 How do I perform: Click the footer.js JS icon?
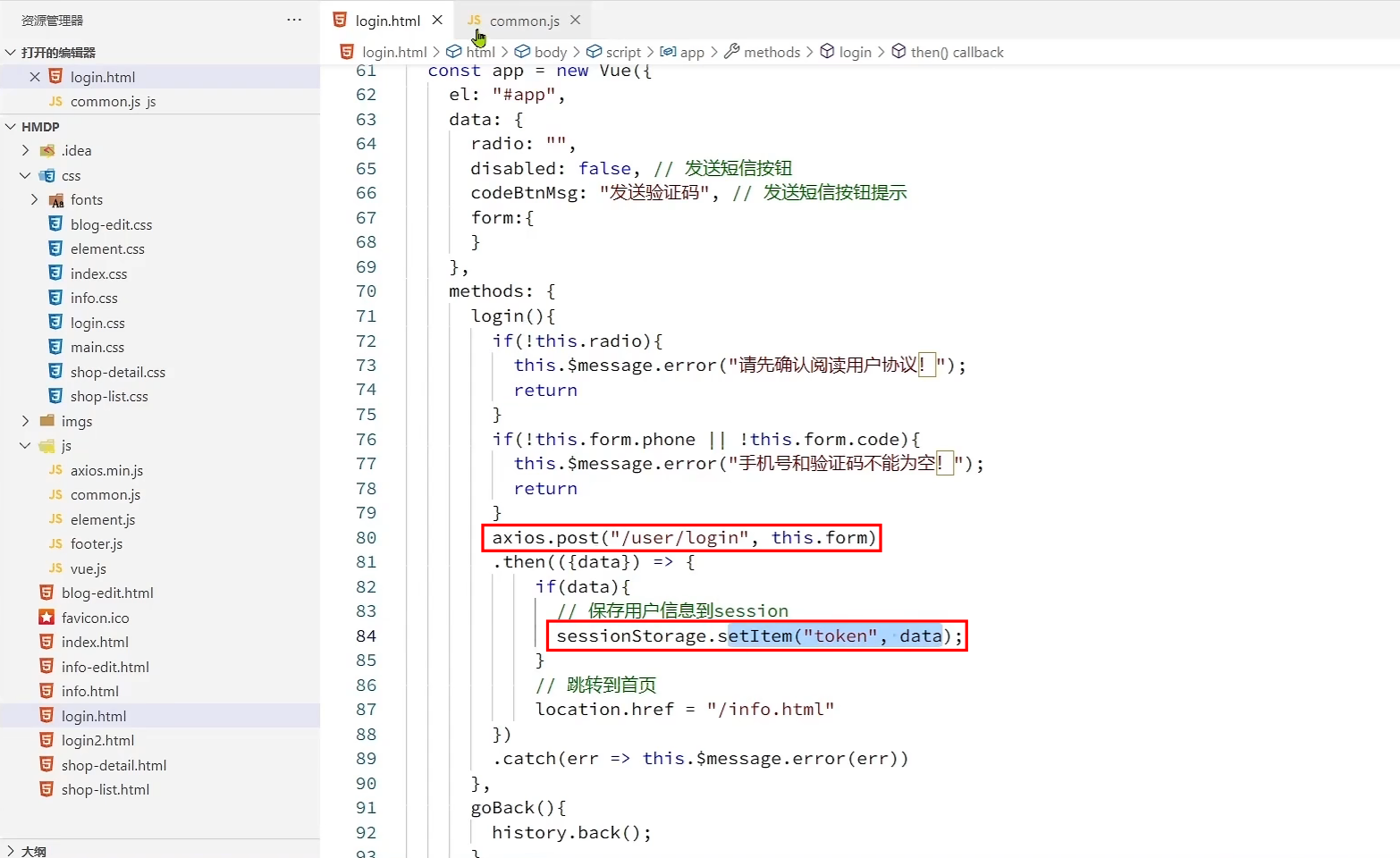point(55,543)
